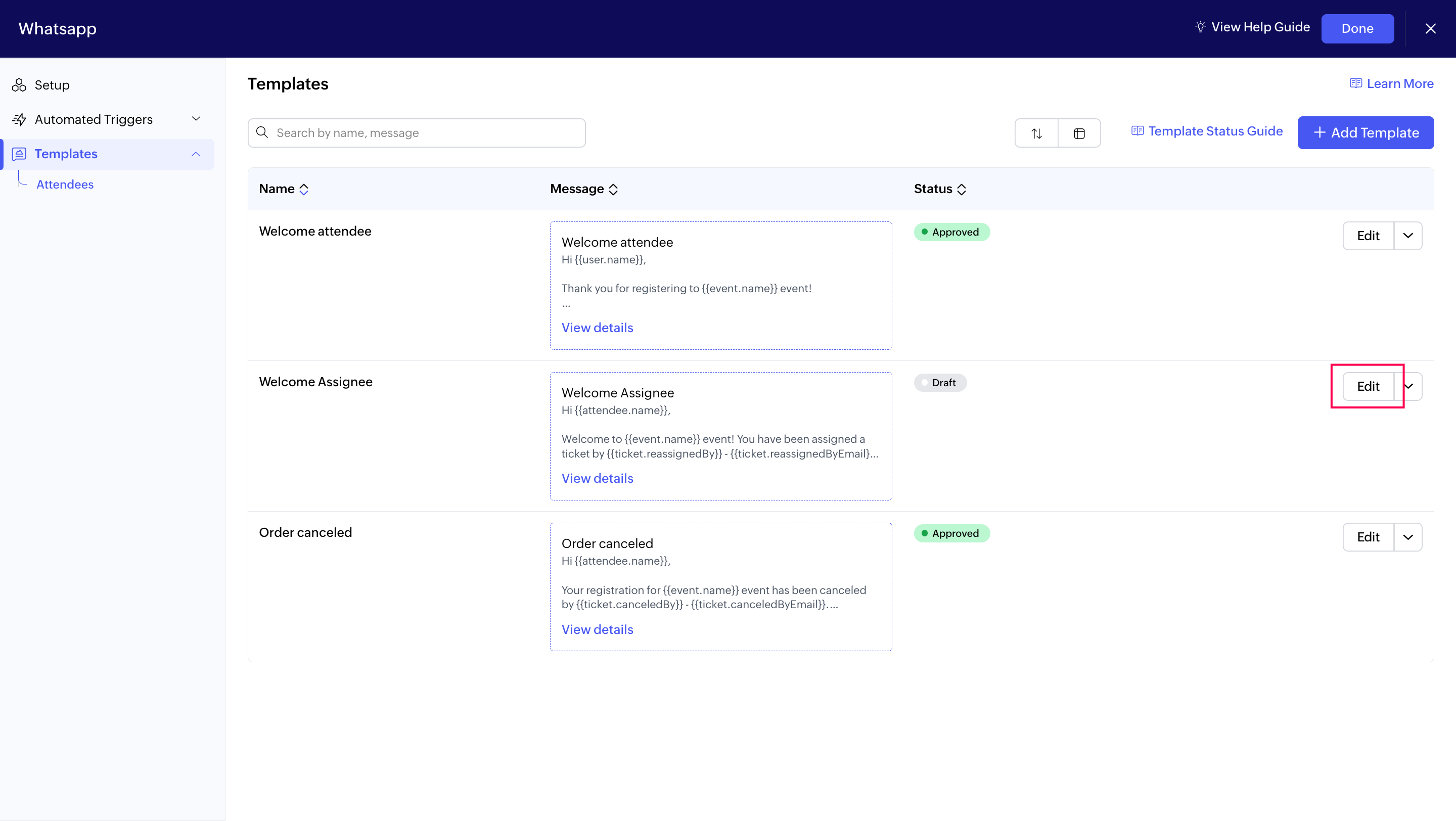Screen dimensions: 1456x821
Task: Open dropdown next to Welcome Assignee Edit
Action: coord(1412,386)
